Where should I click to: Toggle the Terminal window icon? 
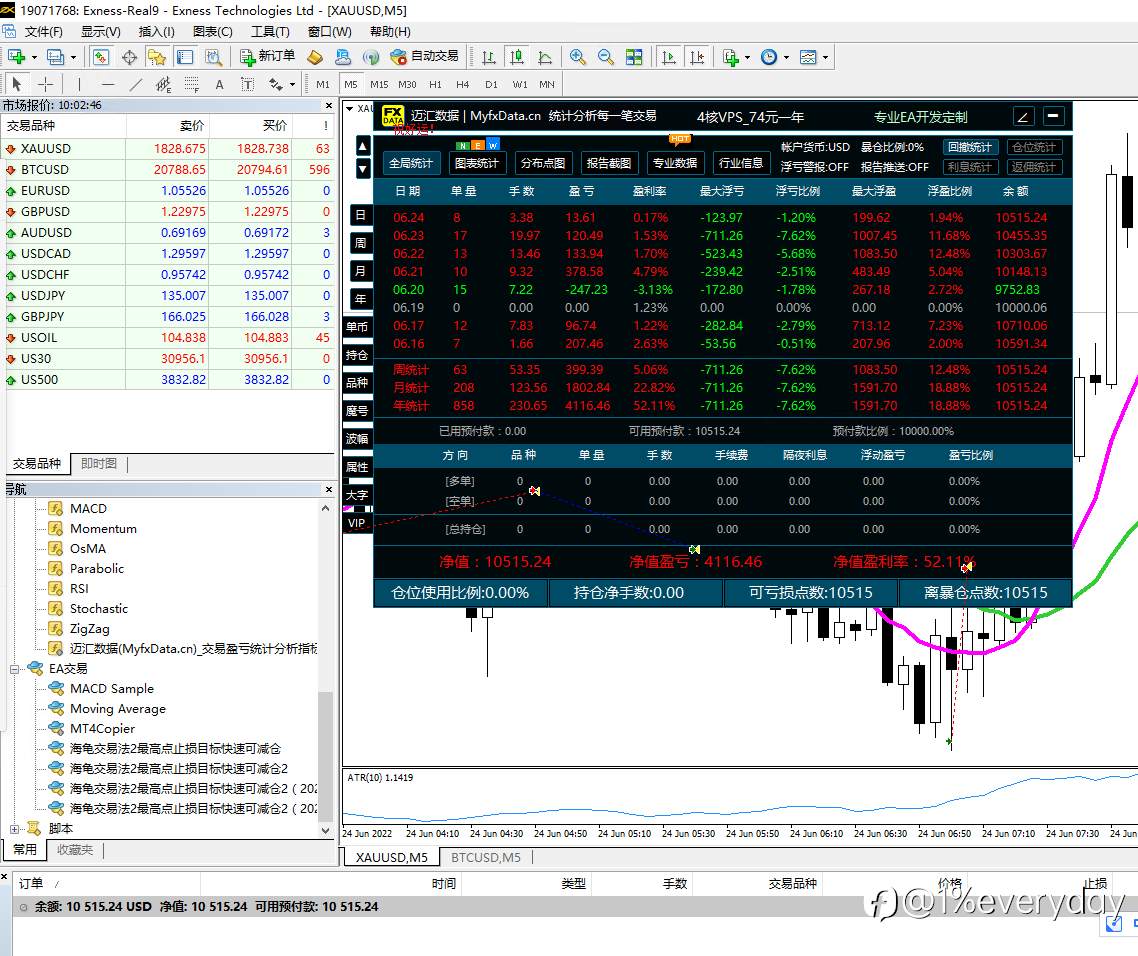tap(185, 57)
